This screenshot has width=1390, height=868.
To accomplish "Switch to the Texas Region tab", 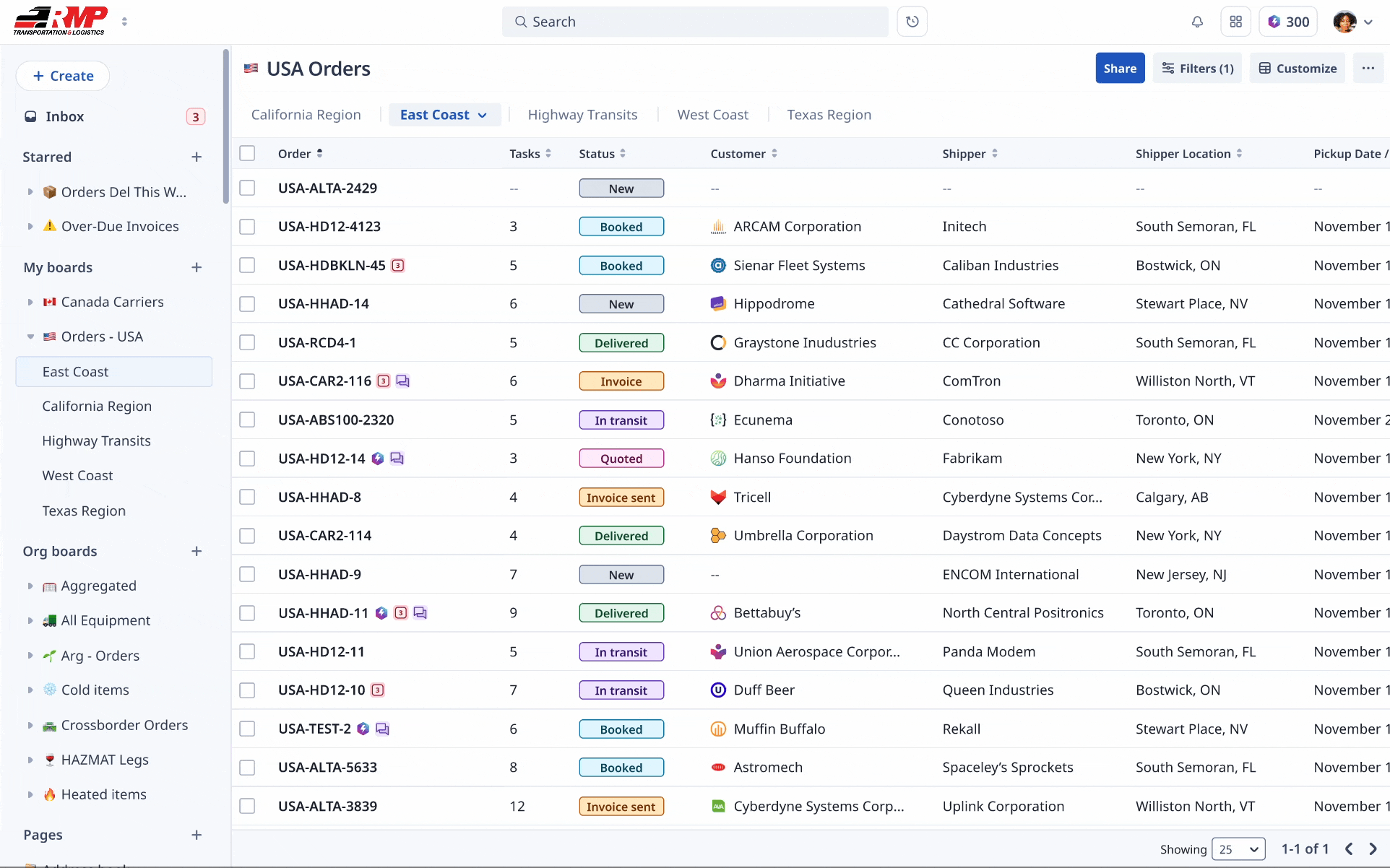I will click(x=829, y=114).
